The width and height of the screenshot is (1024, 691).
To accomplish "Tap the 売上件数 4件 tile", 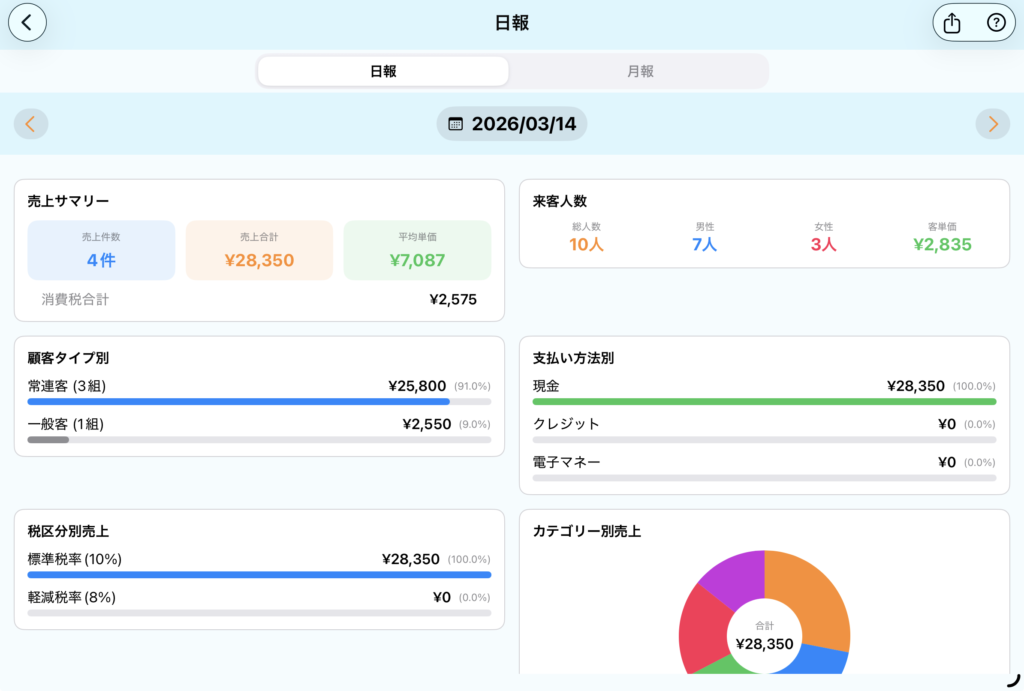I will (101, 250).
